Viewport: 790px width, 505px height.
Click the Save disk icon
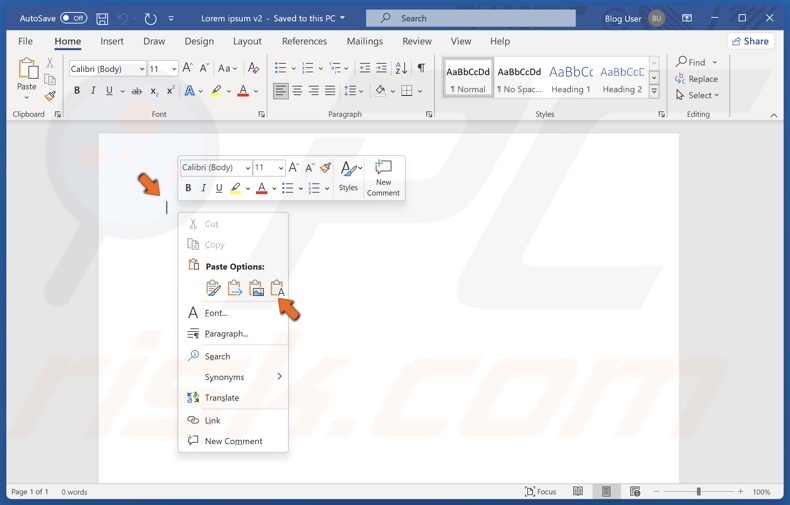pos(102,19)
